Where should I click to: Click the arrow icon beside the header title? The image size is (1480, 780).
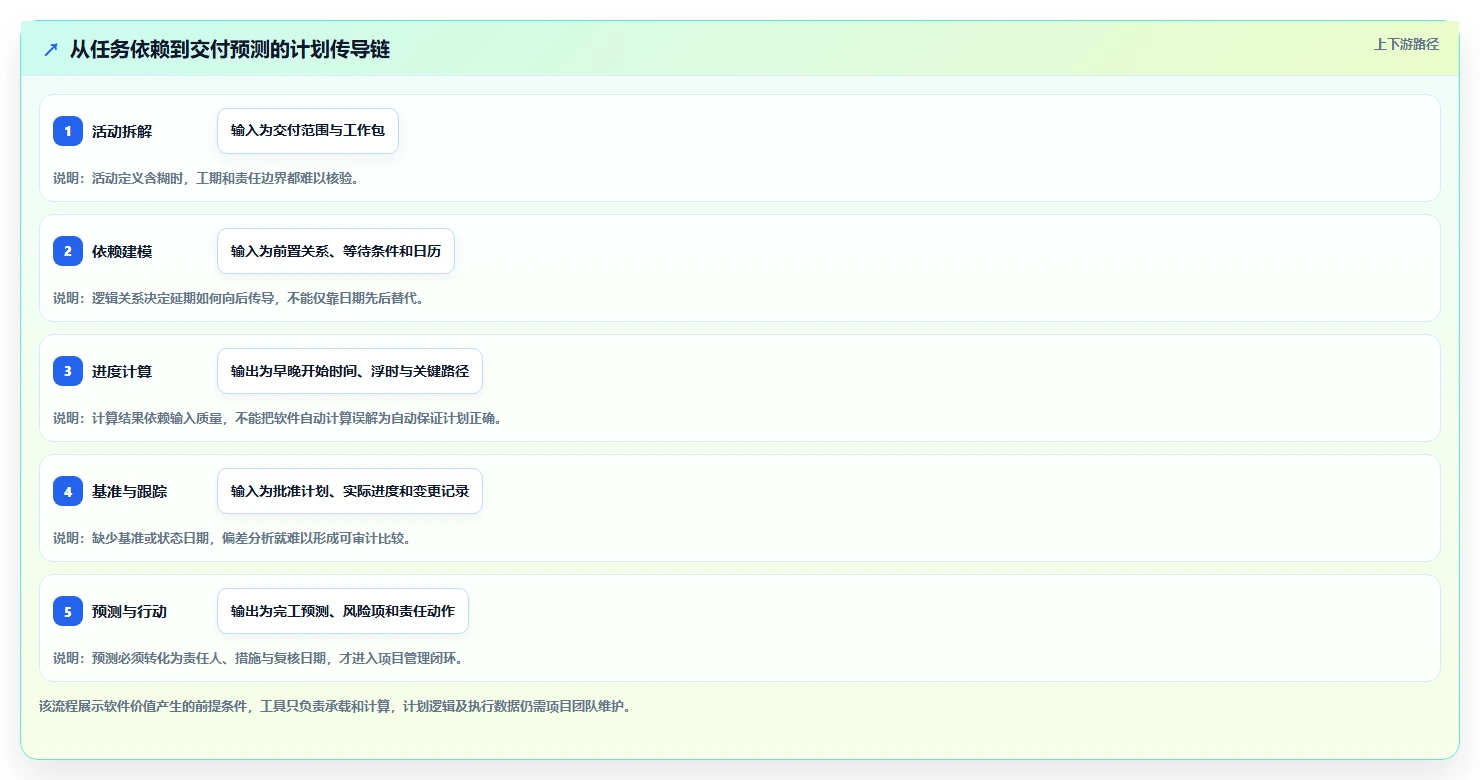pos(51,49)
